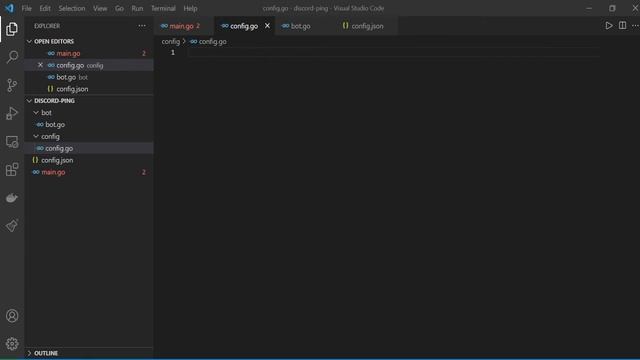
Task: Select config.go config in Open Editors list
Action: click(89, 65)
